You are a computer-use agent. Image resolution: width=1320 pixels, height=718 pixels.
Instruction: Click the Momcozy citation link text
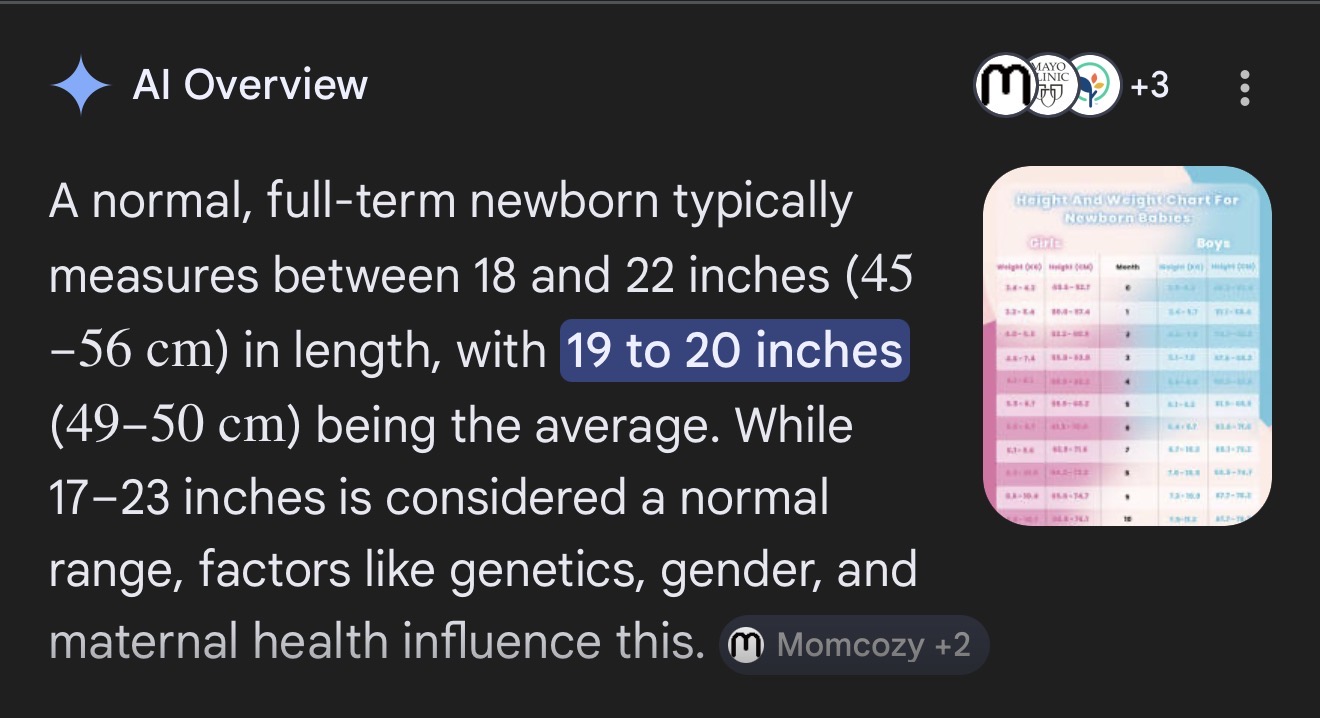pos(849,646)
